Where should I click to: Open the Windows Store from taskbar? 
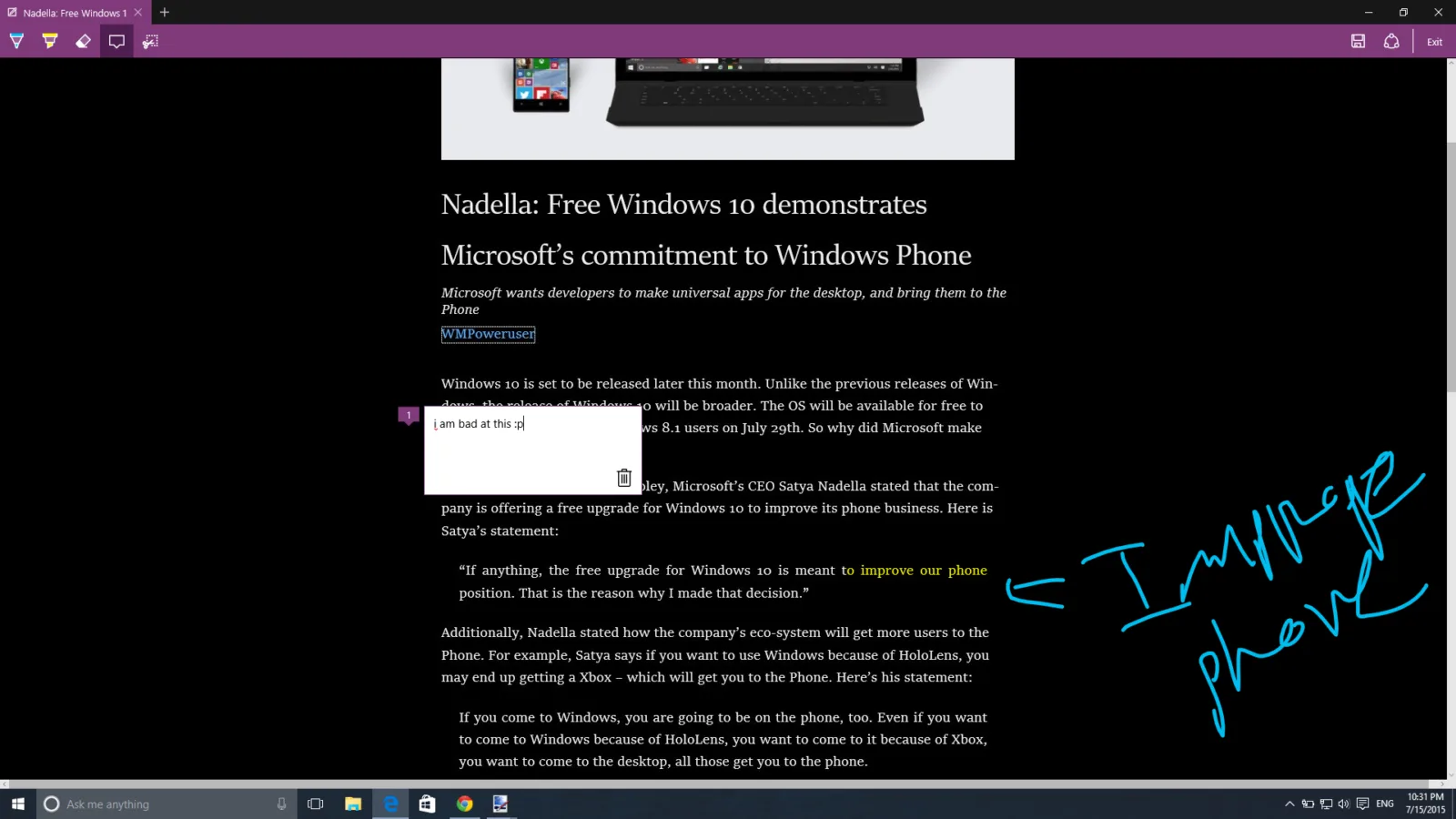[427, 804]
